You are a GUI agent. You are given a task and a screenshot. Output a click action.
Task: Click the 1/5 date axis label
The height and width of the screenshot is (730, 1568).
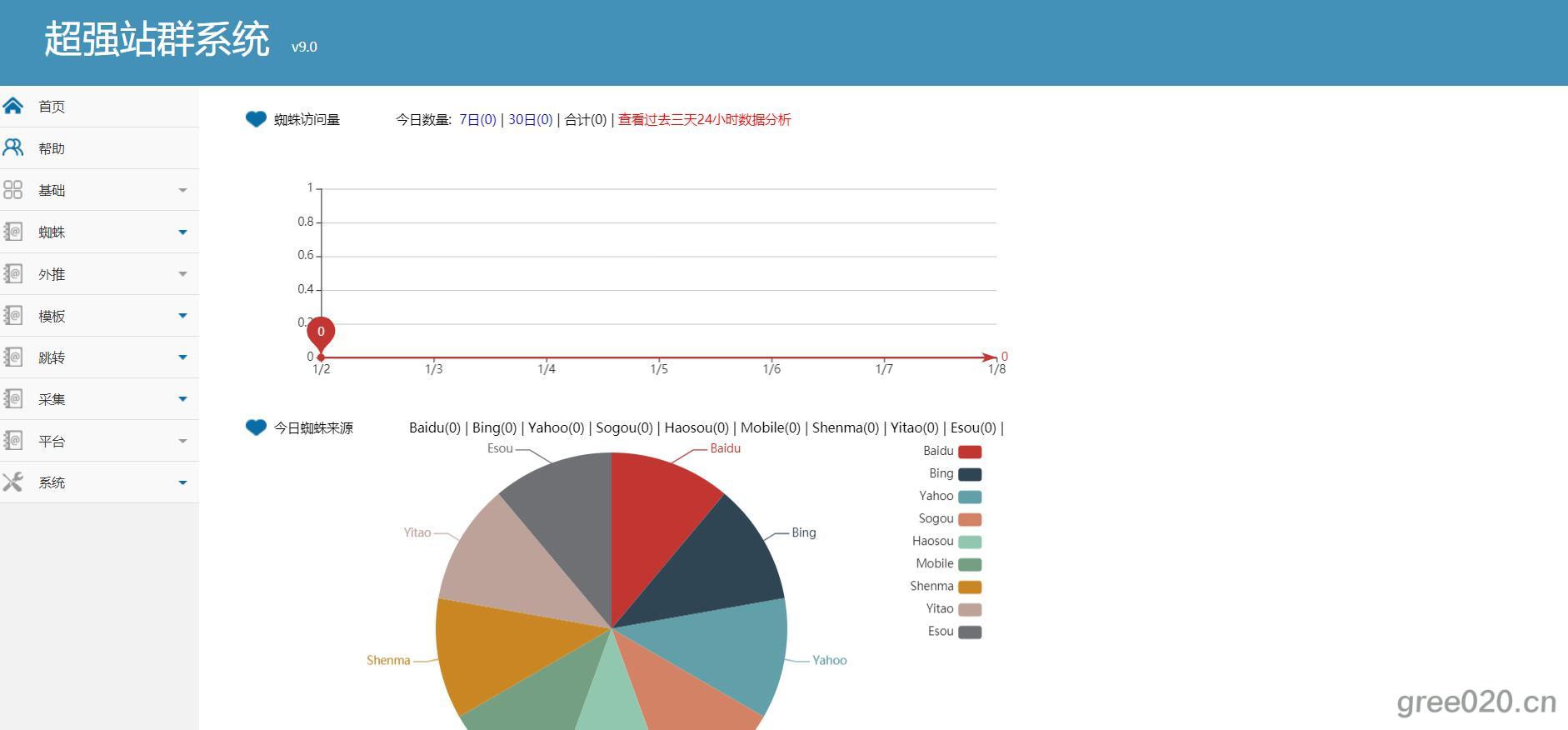point(659,369)
